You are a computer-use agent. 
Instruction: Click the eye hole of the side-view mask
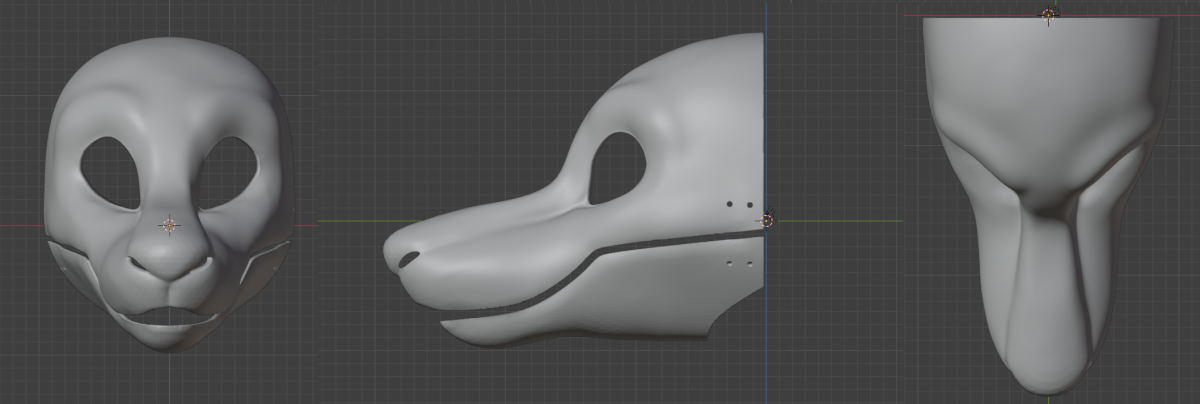click(x=618, y=166)
